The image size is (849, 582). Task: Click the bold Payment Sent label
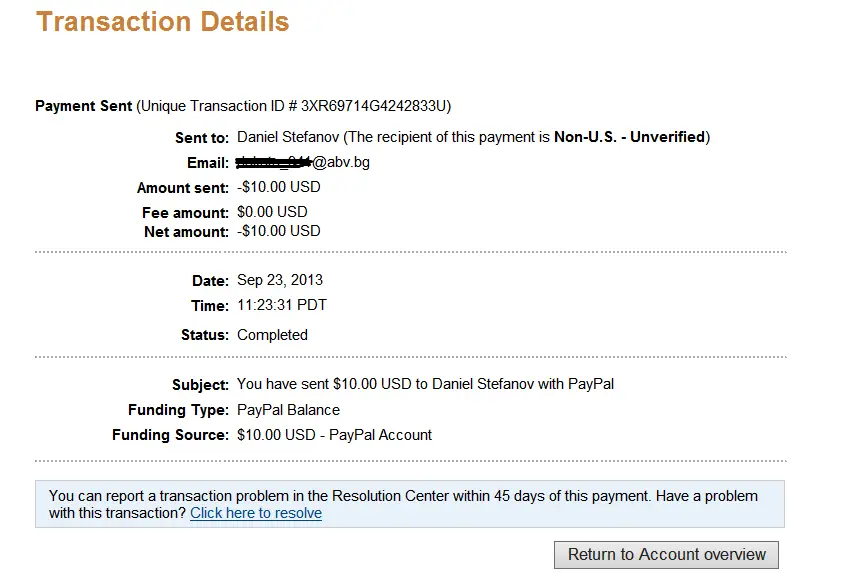tap(83, 106)
